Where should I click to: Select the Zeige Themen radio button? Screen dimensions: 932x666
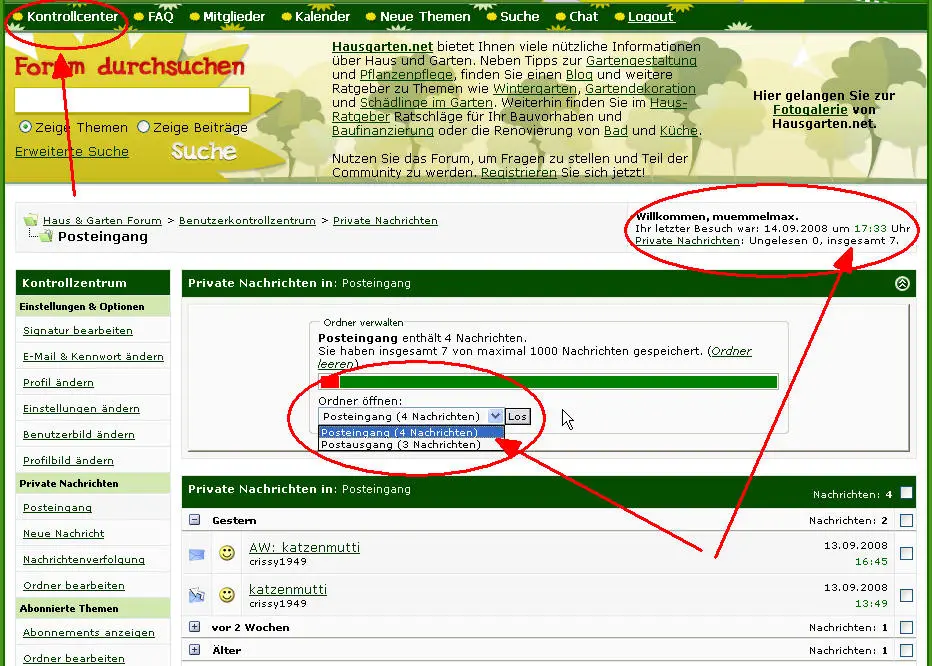tap(25, 127)
